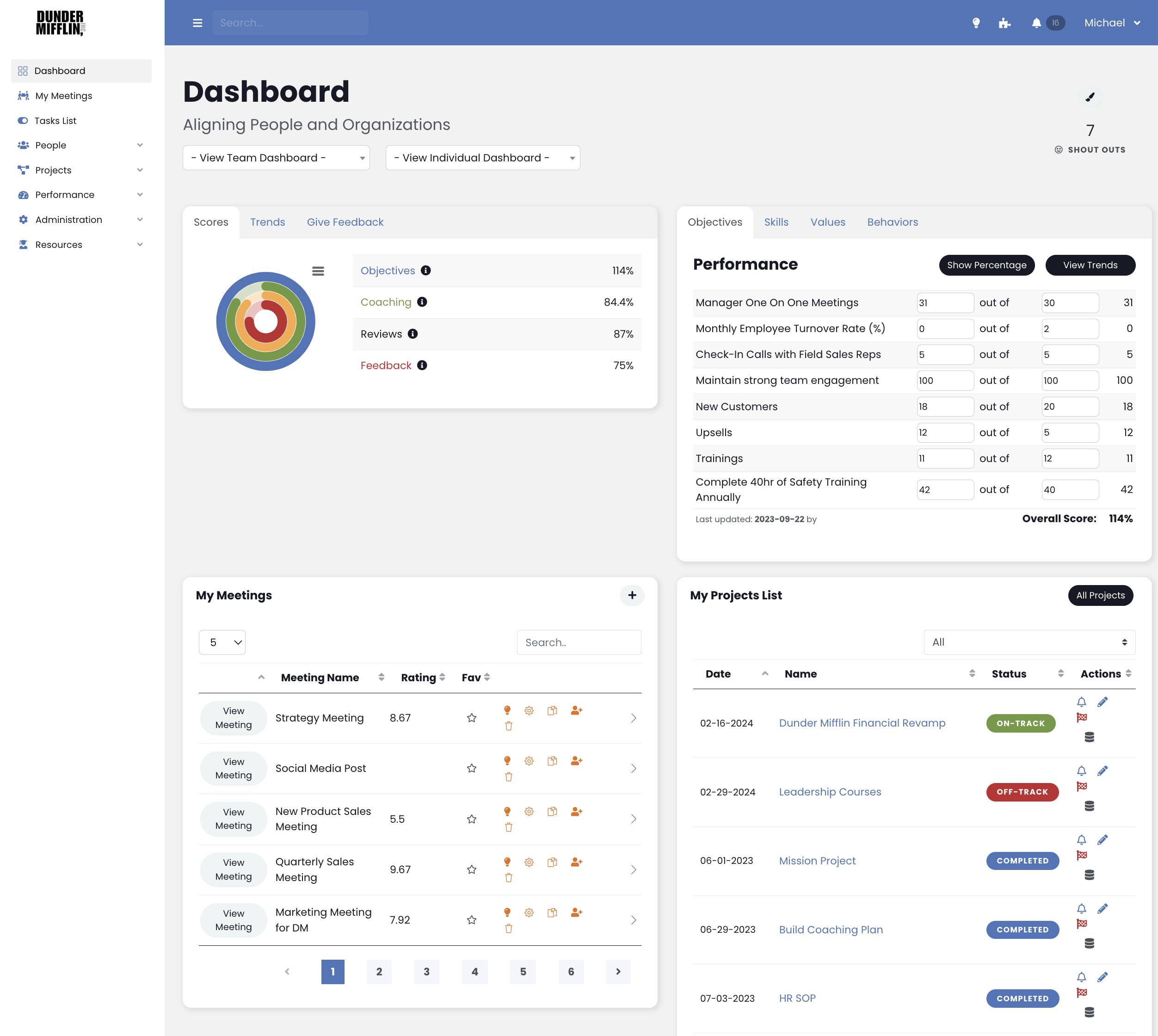Viewport: 1158px width, 1036px height.
Task: Delete the Strategy Meeting via trash icon
Action: [x=509, y=726]
